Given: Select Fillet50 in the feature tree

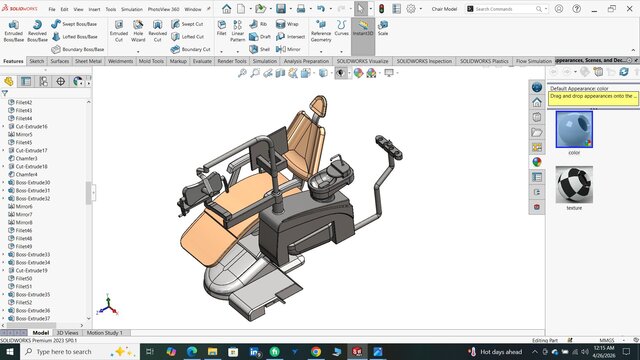Looking at the screenshot, I should (20, 278).
